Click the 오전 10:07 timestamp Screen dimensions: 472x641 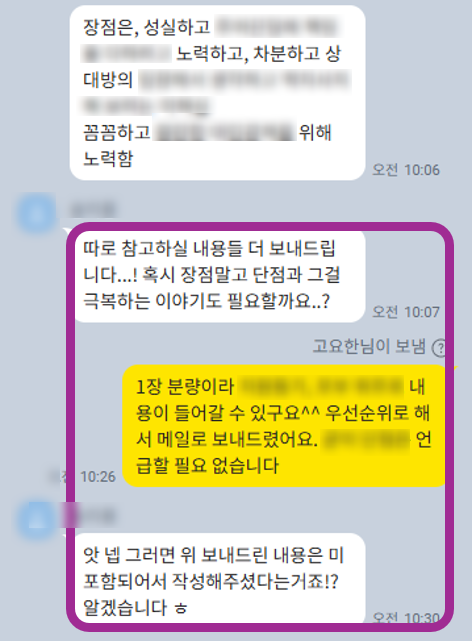[x=406, y=312]
